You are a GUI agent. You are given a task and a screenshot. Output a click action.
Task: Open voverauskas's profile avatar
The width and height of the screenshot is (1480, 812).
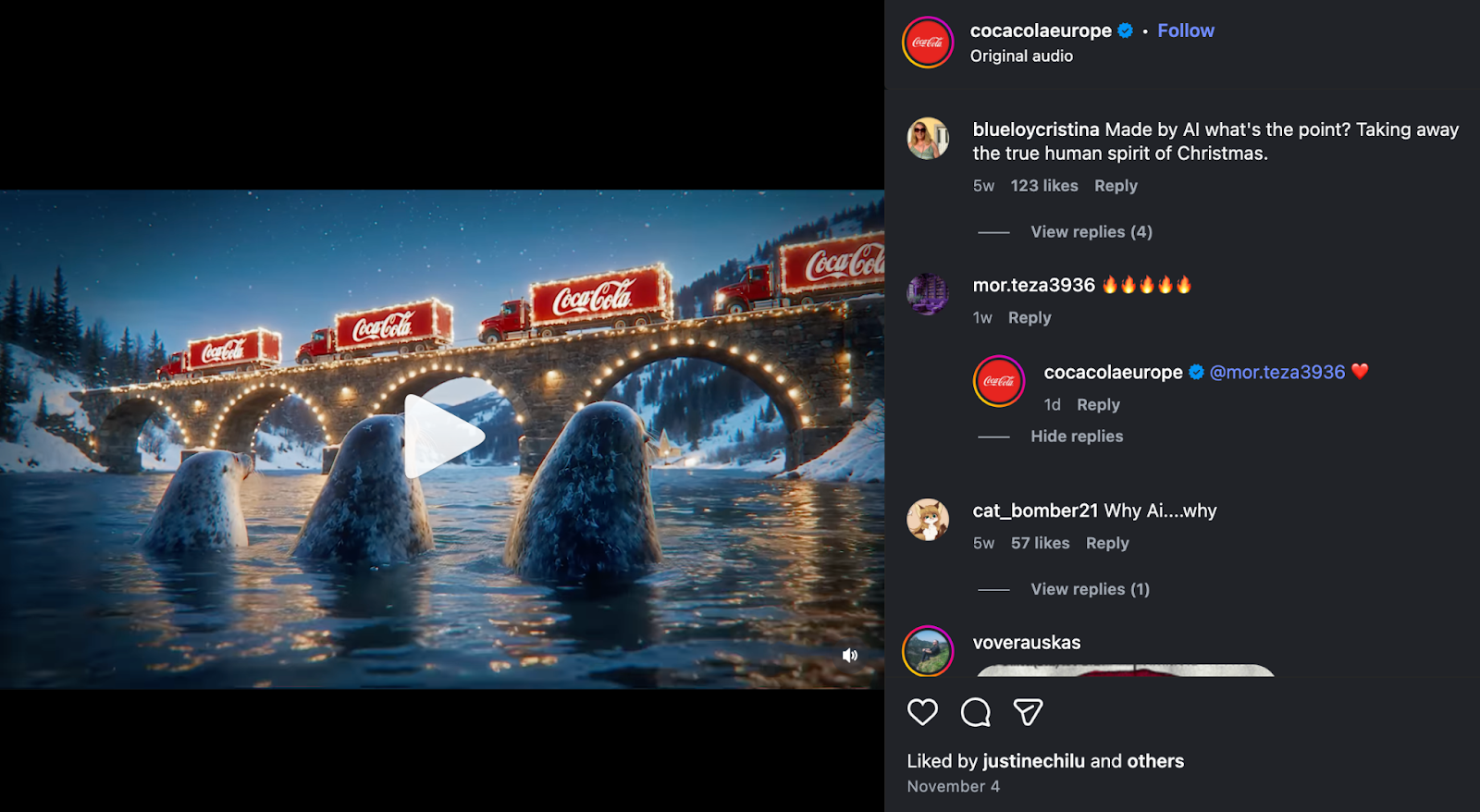coord(928,651)
